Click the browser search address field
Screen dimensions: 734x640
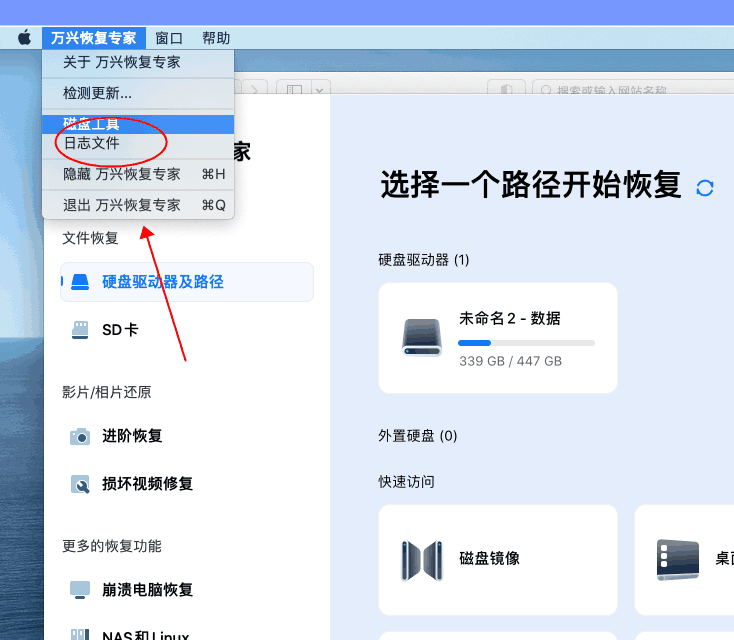(633, 89)
